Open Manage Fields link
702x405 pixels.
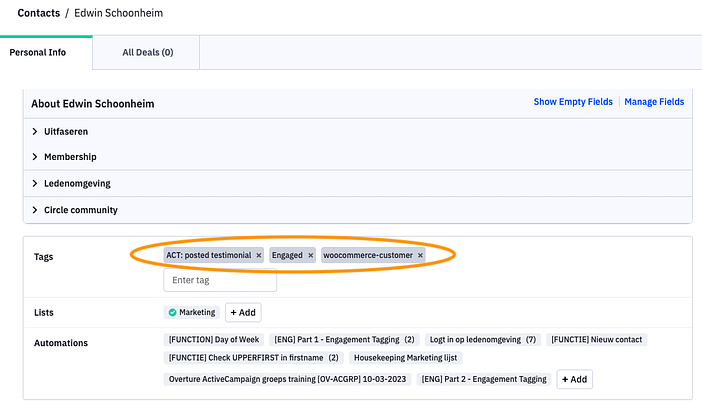[654, 102]
